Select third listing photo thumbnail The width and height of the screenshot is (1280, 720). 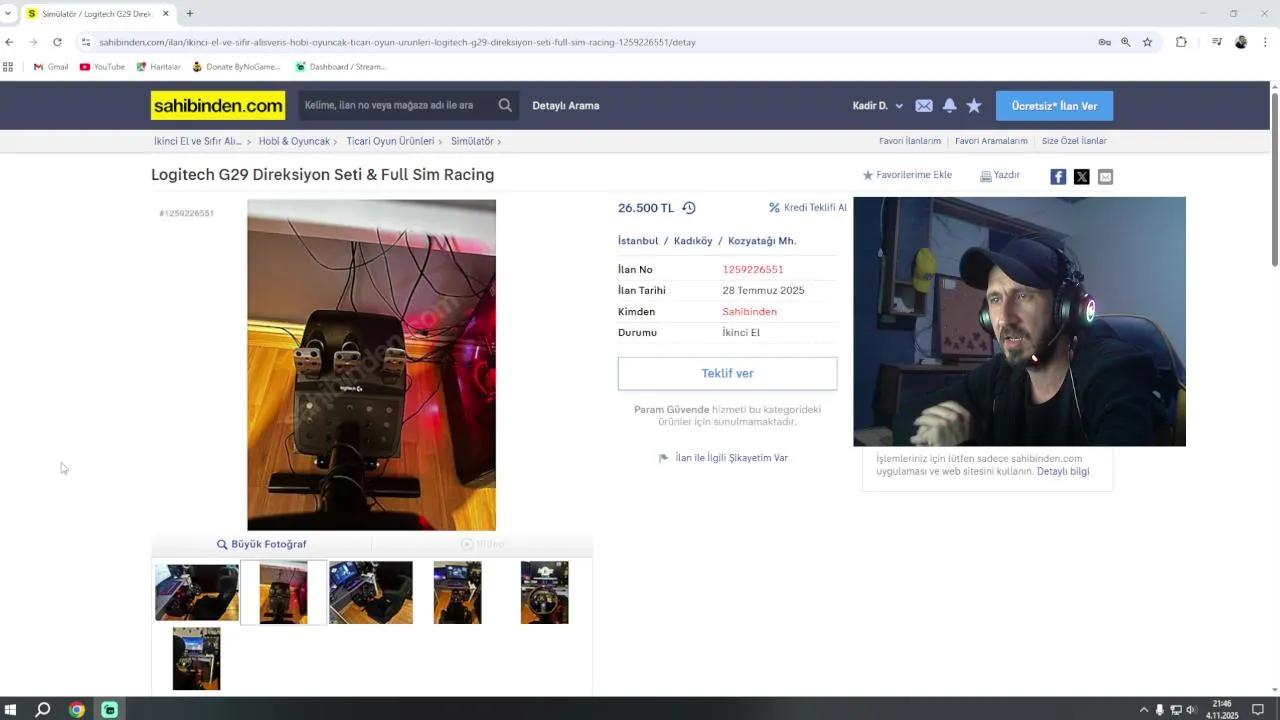click(x=371, y=592)
